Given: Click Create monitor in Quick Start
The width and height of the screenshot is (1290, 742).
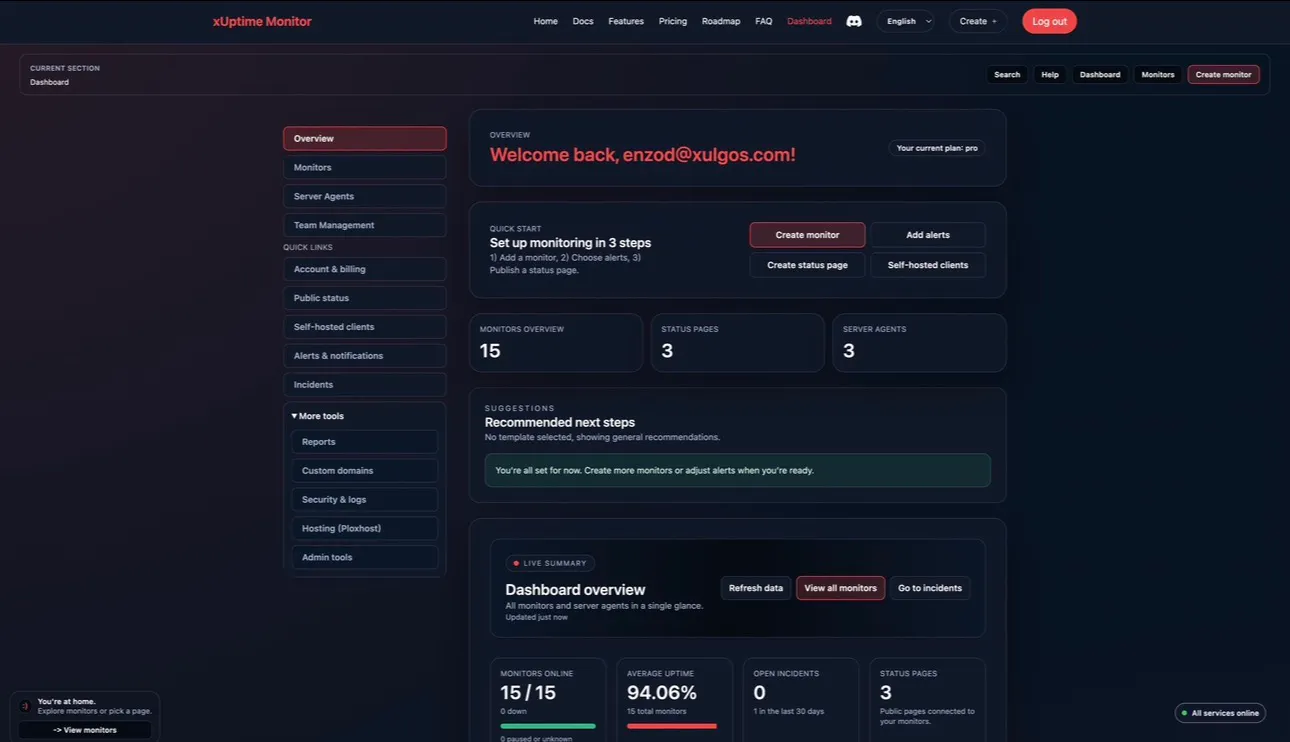Looking at the screenshot, I should (807, 235).
